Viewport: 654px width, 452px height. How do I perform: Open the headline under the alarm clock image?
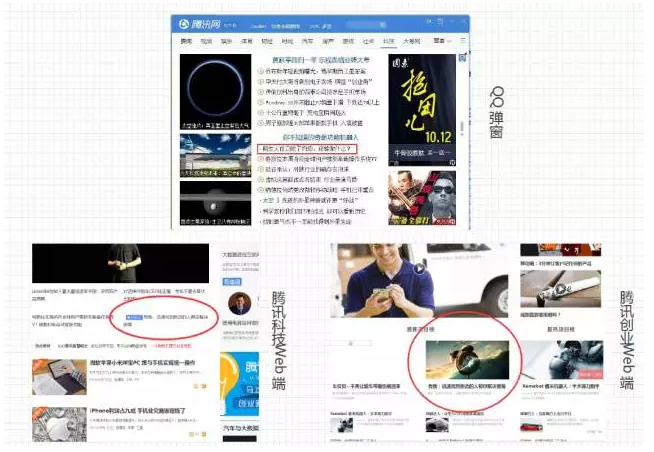[x=467, y=387]
